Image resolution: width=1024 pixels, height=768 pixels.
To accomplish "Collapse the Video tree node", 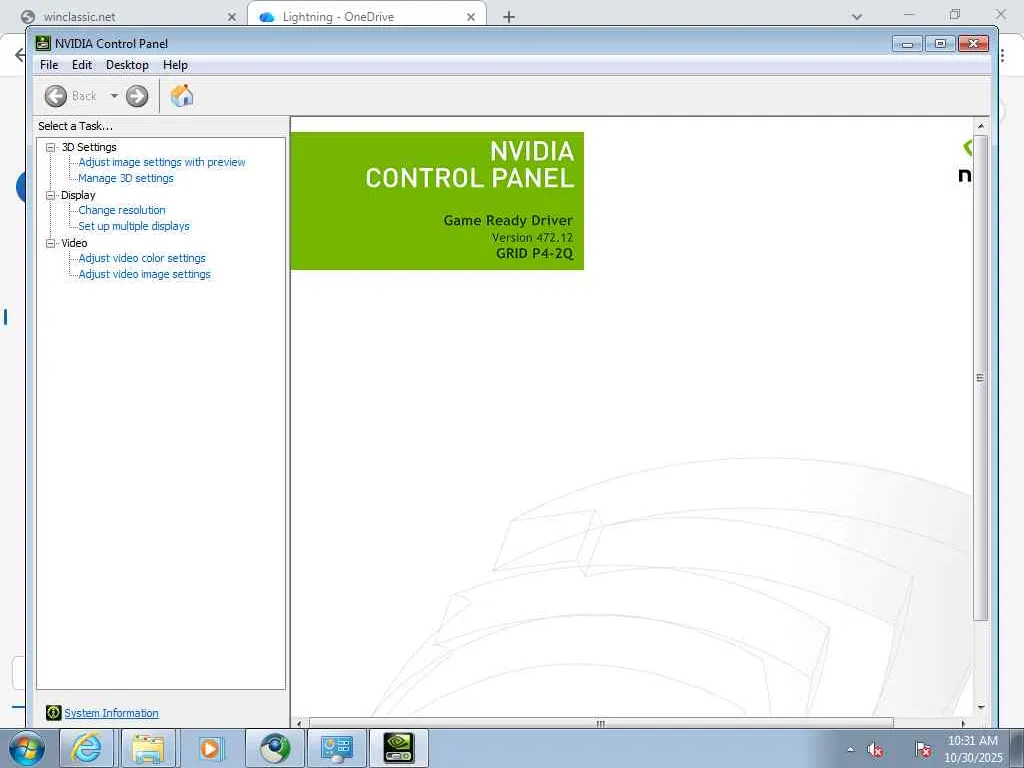I will [x=50, y=243].
